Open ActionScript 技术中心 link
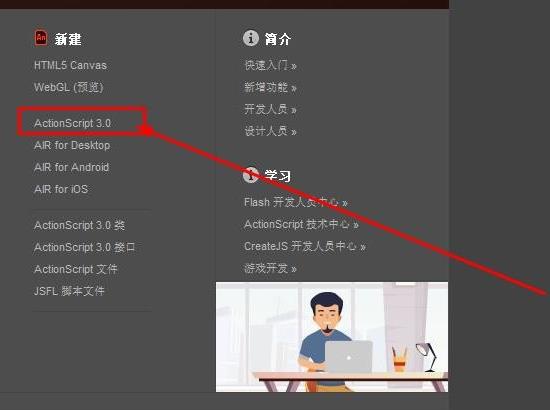This screenshot has height=410, width=550. pyautogui.click(x=301, y=224)
